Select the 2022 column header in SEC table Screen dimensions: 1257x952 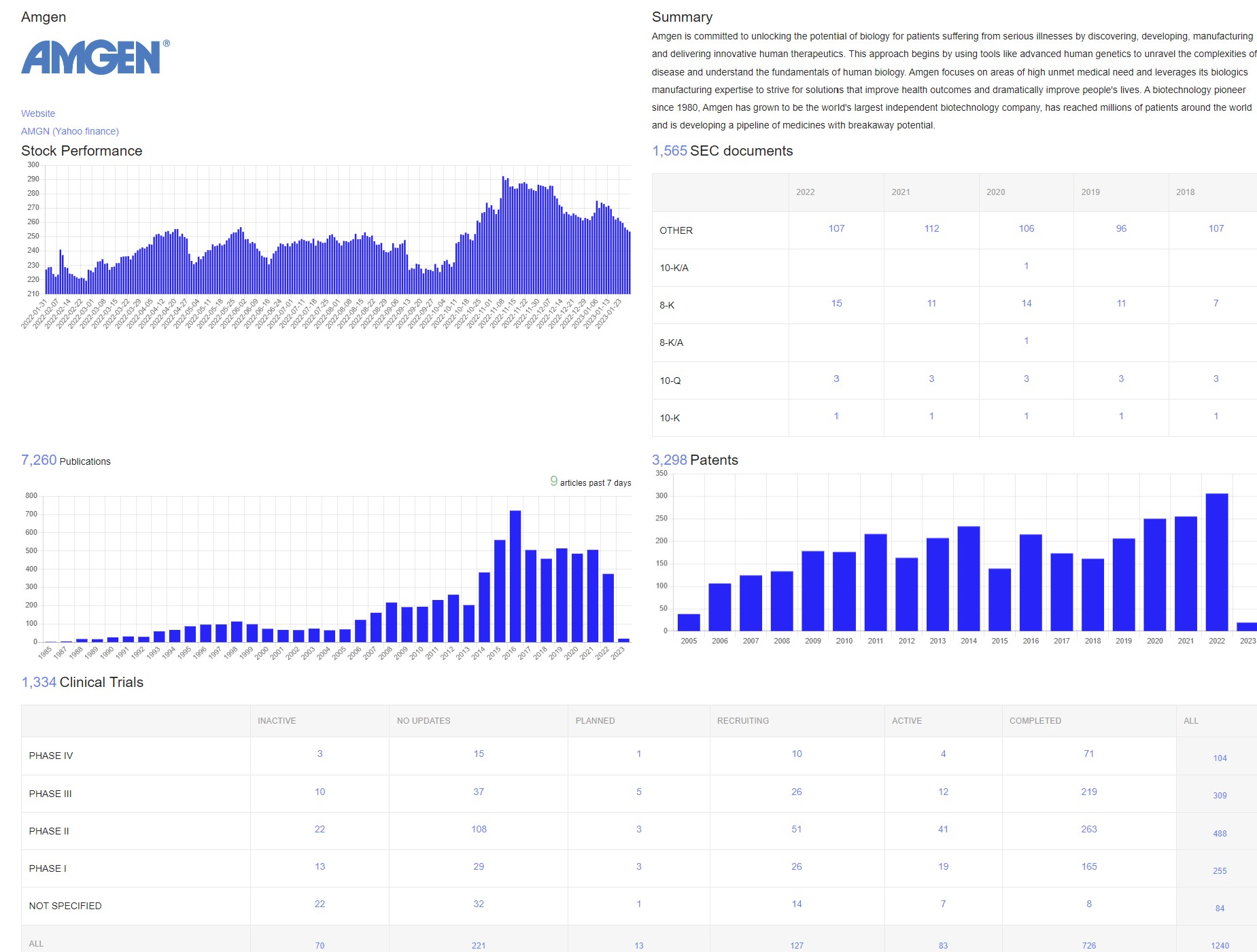click(x=806, y=192)
